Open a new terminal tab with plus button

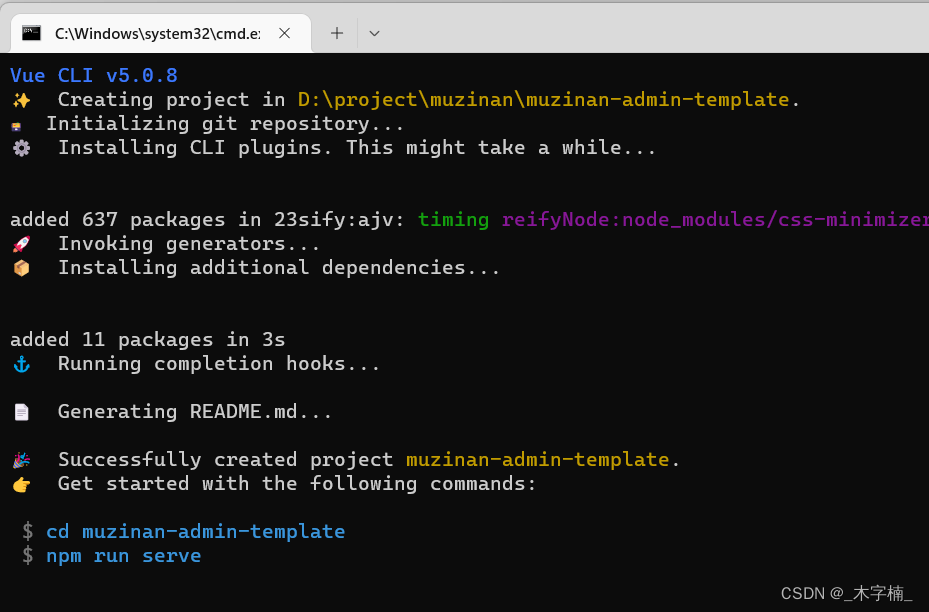[x=337, y=33]
